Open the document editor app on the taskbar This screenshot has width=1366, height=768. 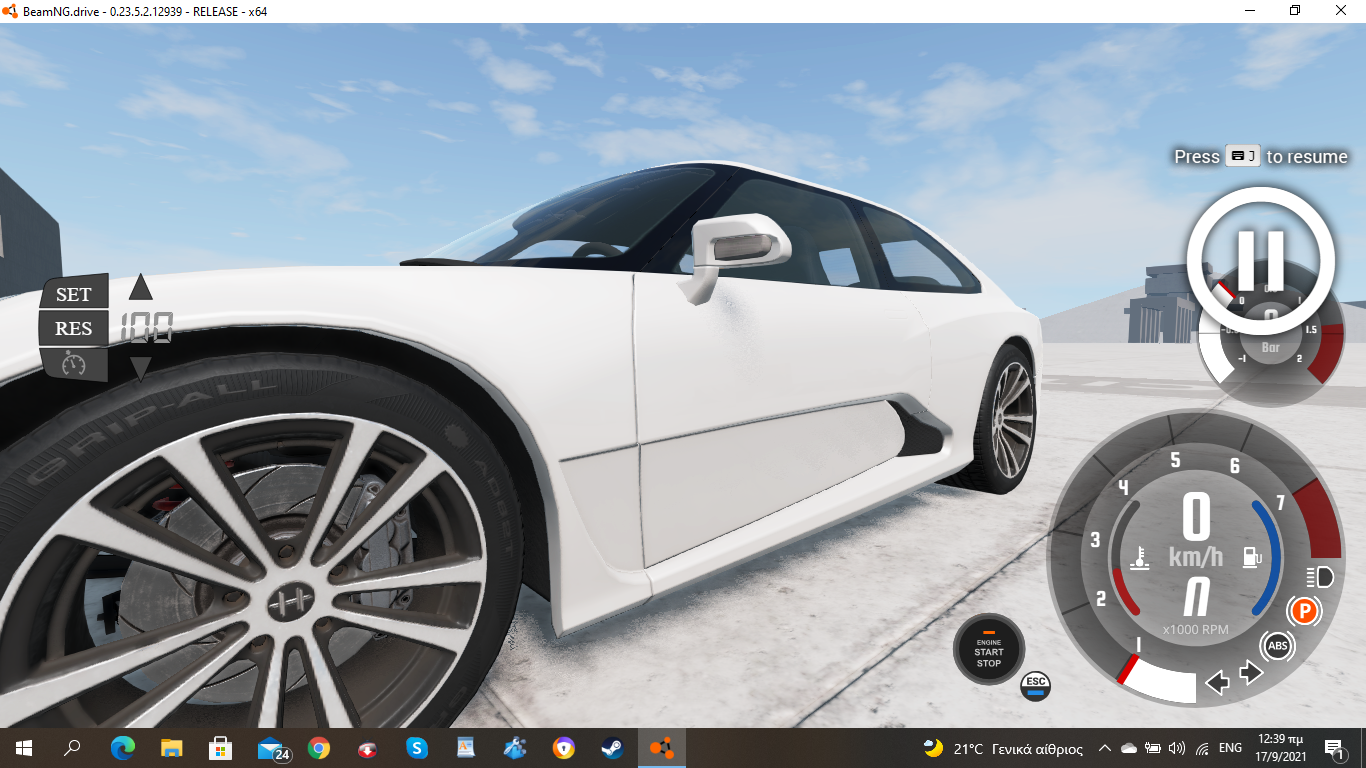[x=466, y=747]
